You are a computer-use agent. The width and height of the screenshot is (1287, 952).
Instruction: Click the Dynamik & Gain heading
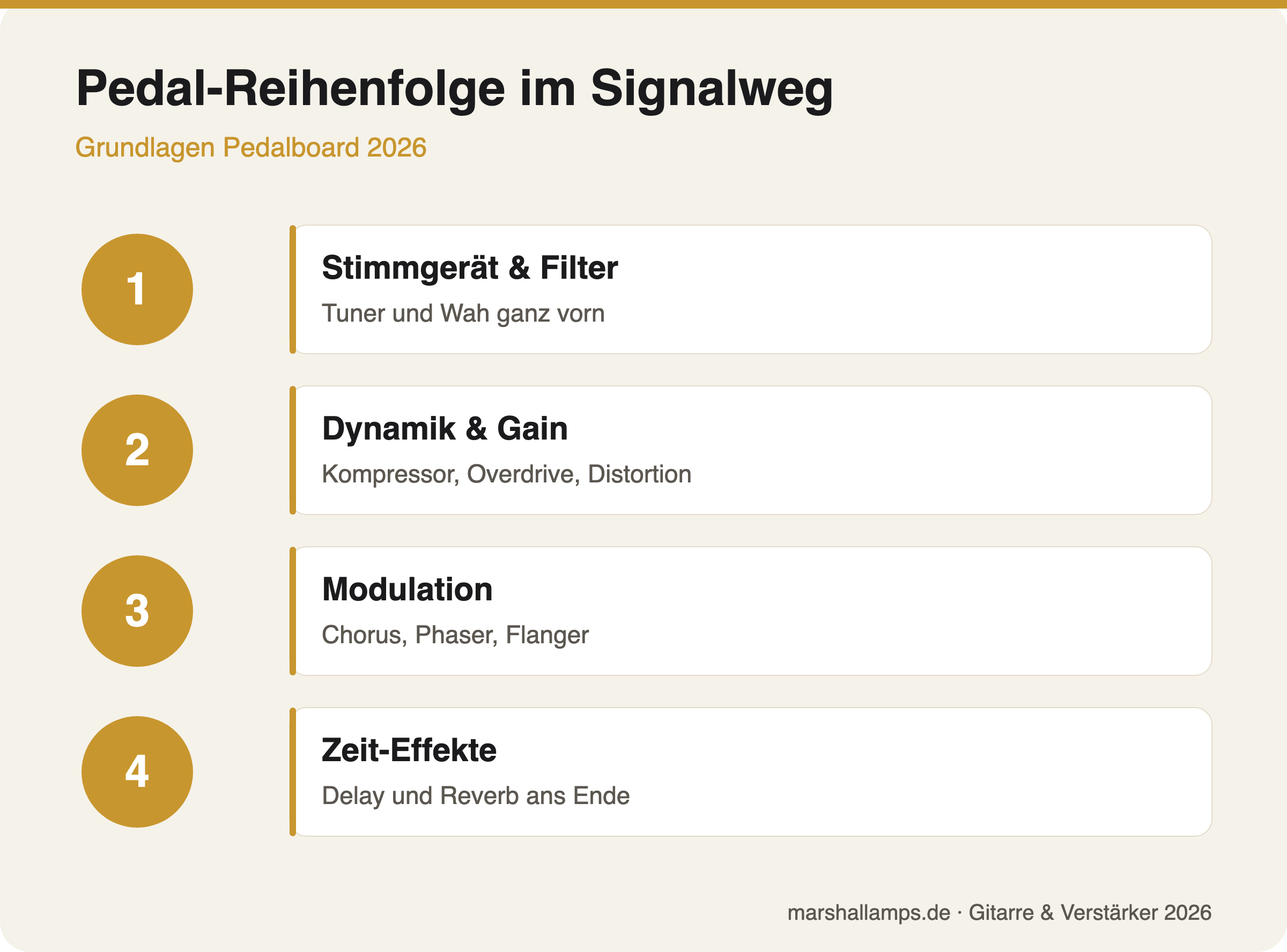pos(445,429)
